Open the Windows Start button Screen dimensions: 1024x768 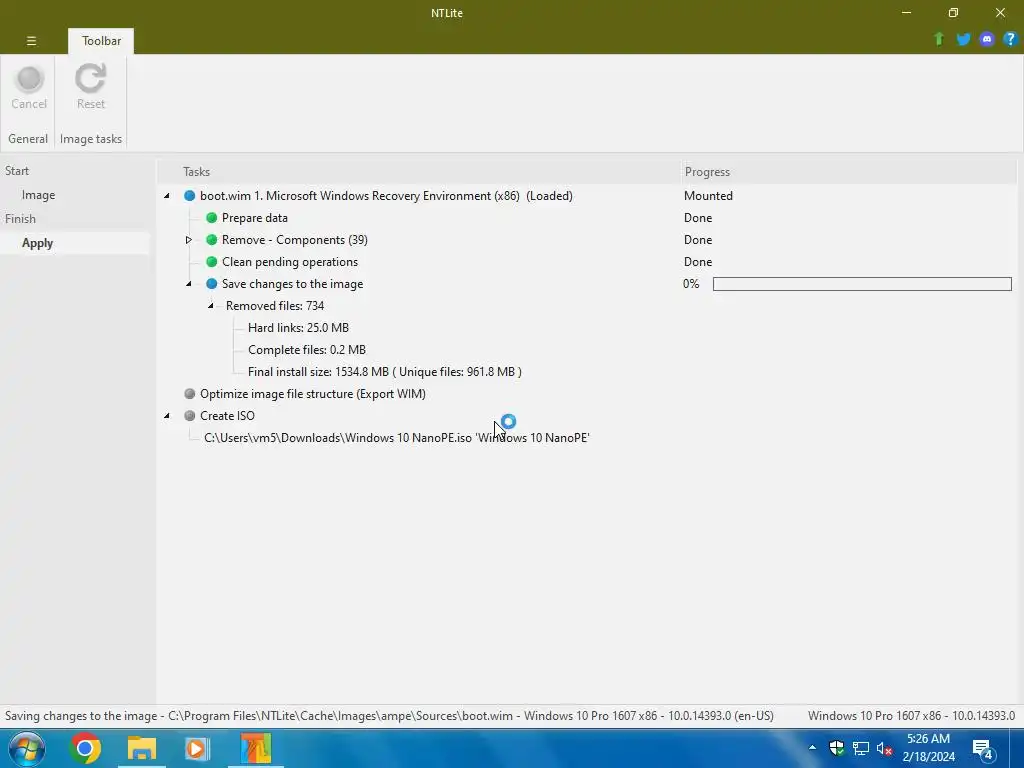(x=27, y=748)
